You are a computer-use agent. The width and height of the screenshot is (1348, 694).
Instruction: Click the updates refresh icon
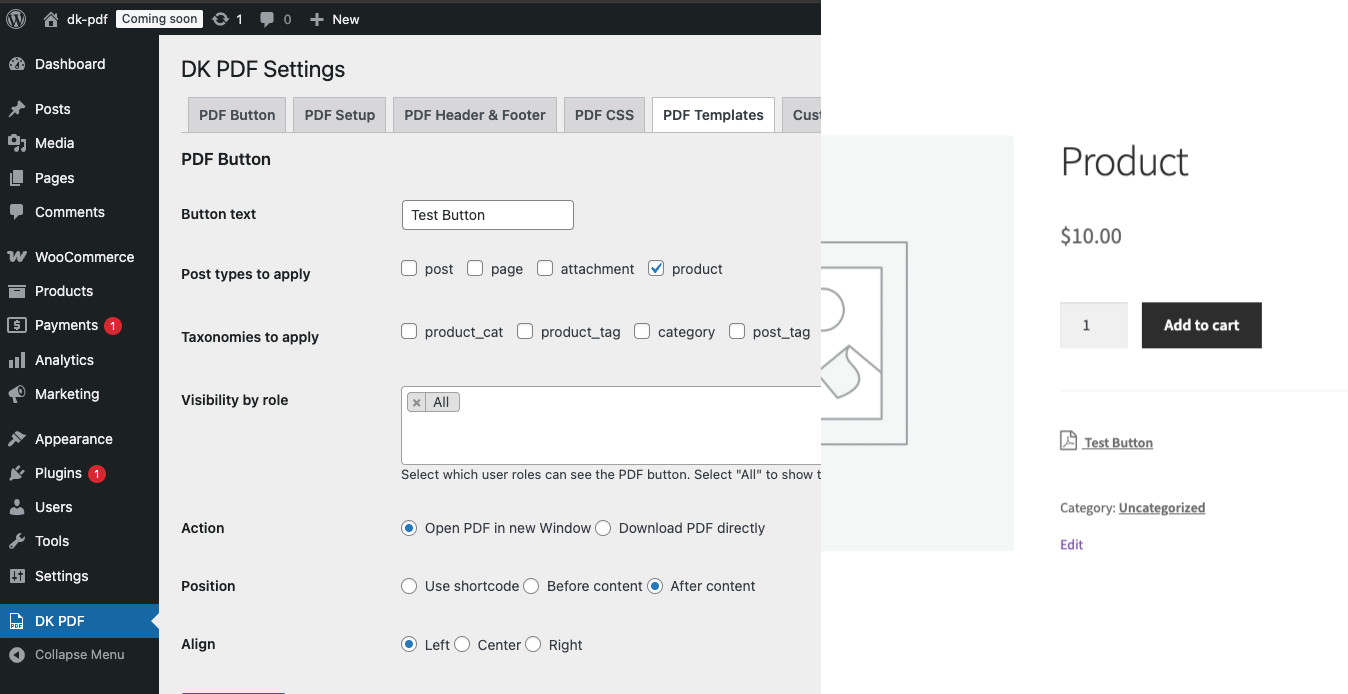[x=220, y=19]
